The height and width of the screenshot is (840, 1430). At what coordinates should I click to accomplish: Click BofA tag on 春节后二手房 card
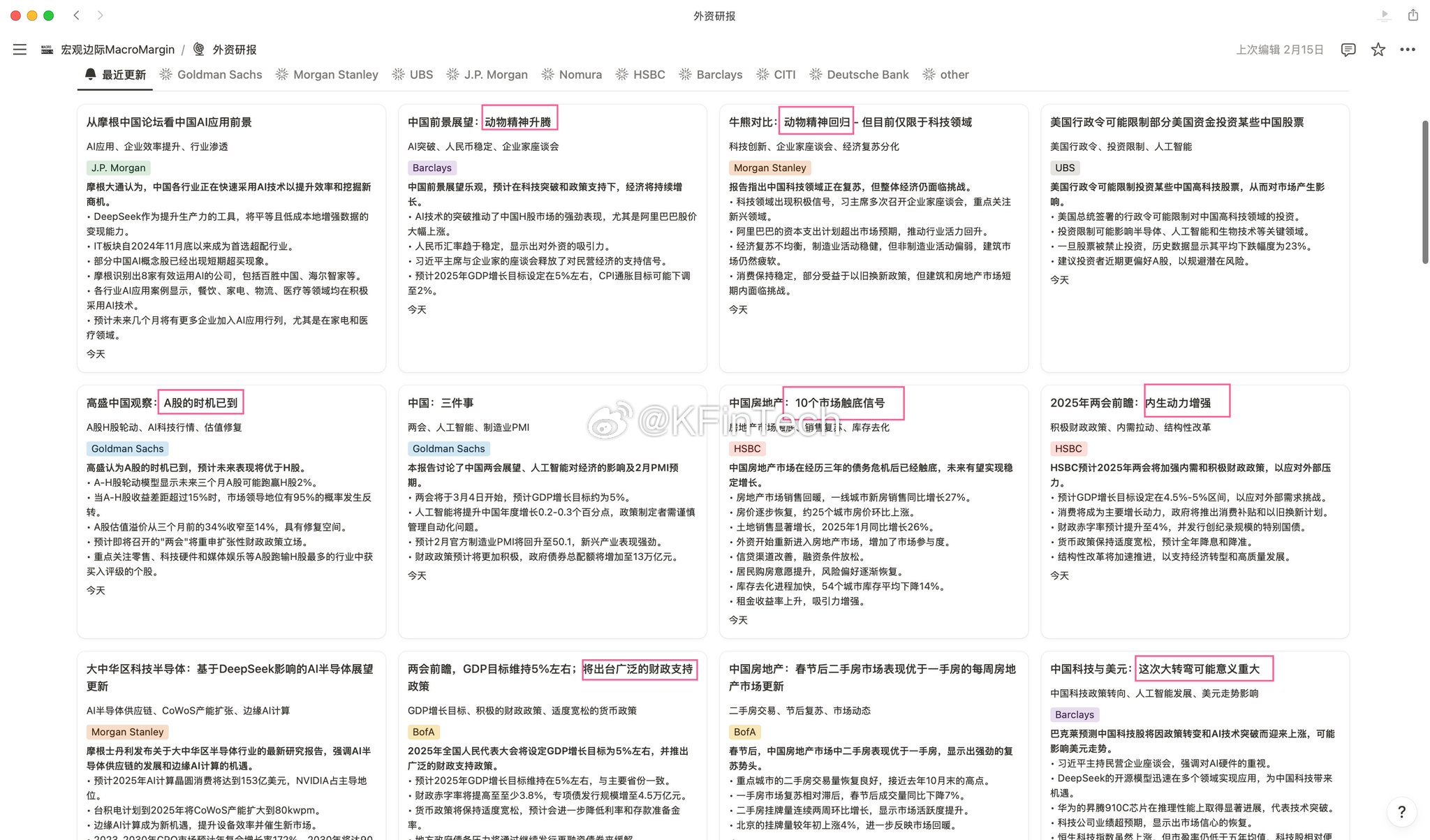pyautogui.click(x=745, y=732)
